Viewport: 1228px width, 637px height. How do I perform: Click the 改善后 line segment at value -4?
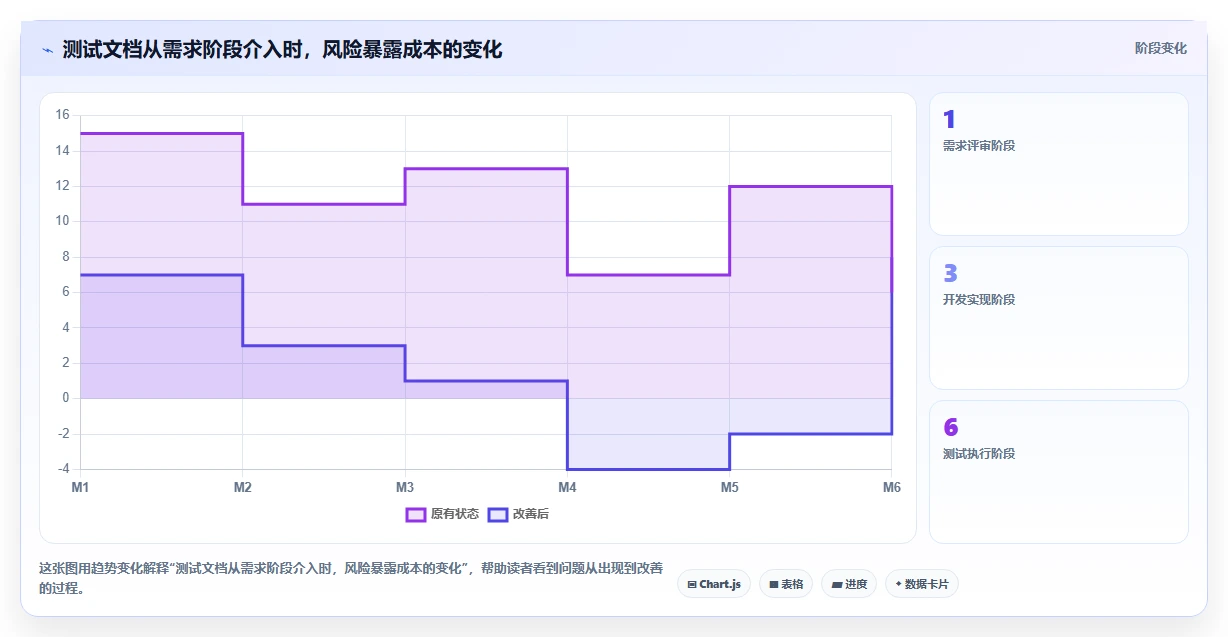click(x=648, y=469)
